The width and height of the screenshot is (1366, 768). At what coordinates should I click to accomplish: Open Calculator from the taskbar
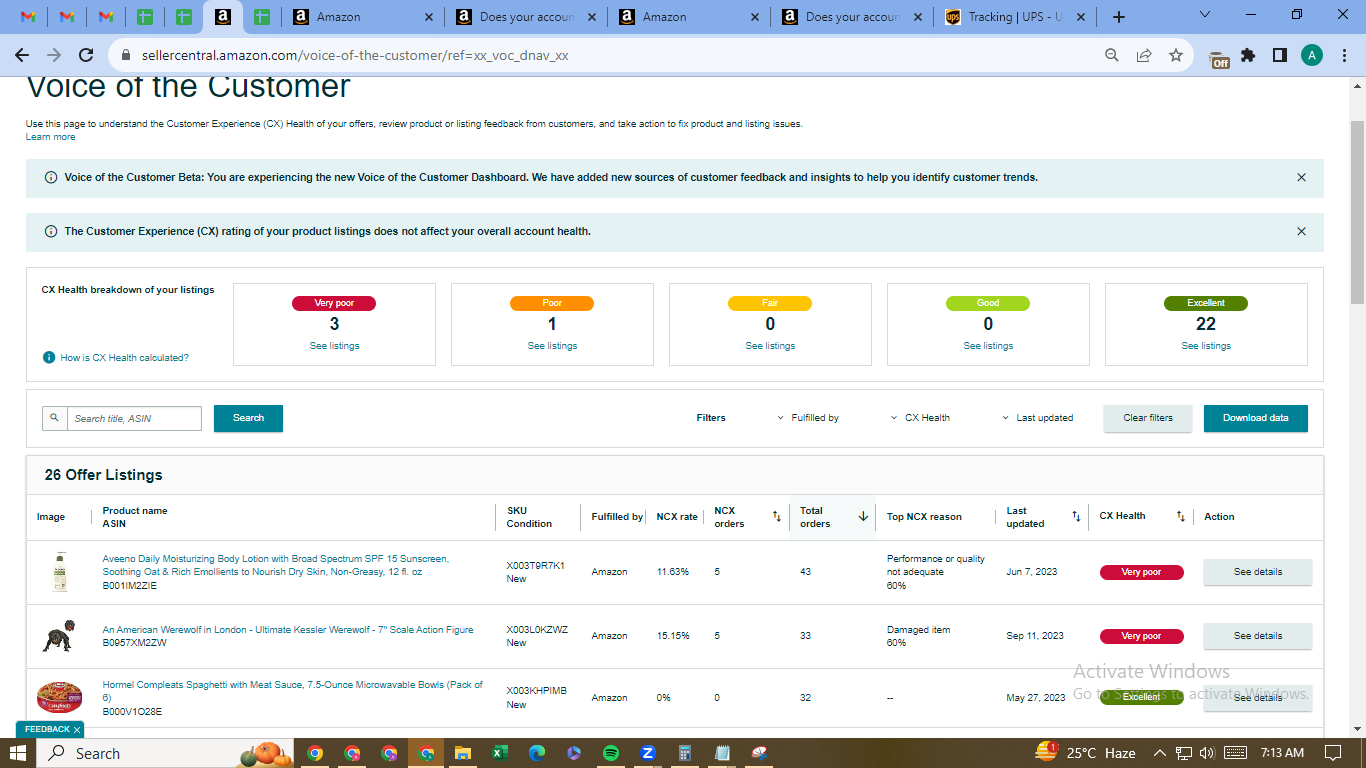point(685,753)
